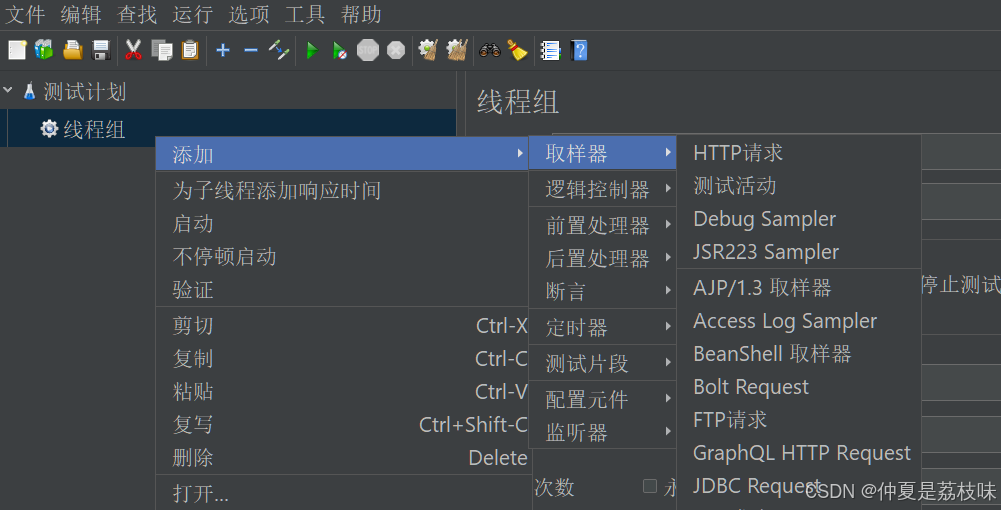Screen dimensions: 1001x510
Task: Add a GraphQL HTTP Request sampler
Action: point(799,453)
